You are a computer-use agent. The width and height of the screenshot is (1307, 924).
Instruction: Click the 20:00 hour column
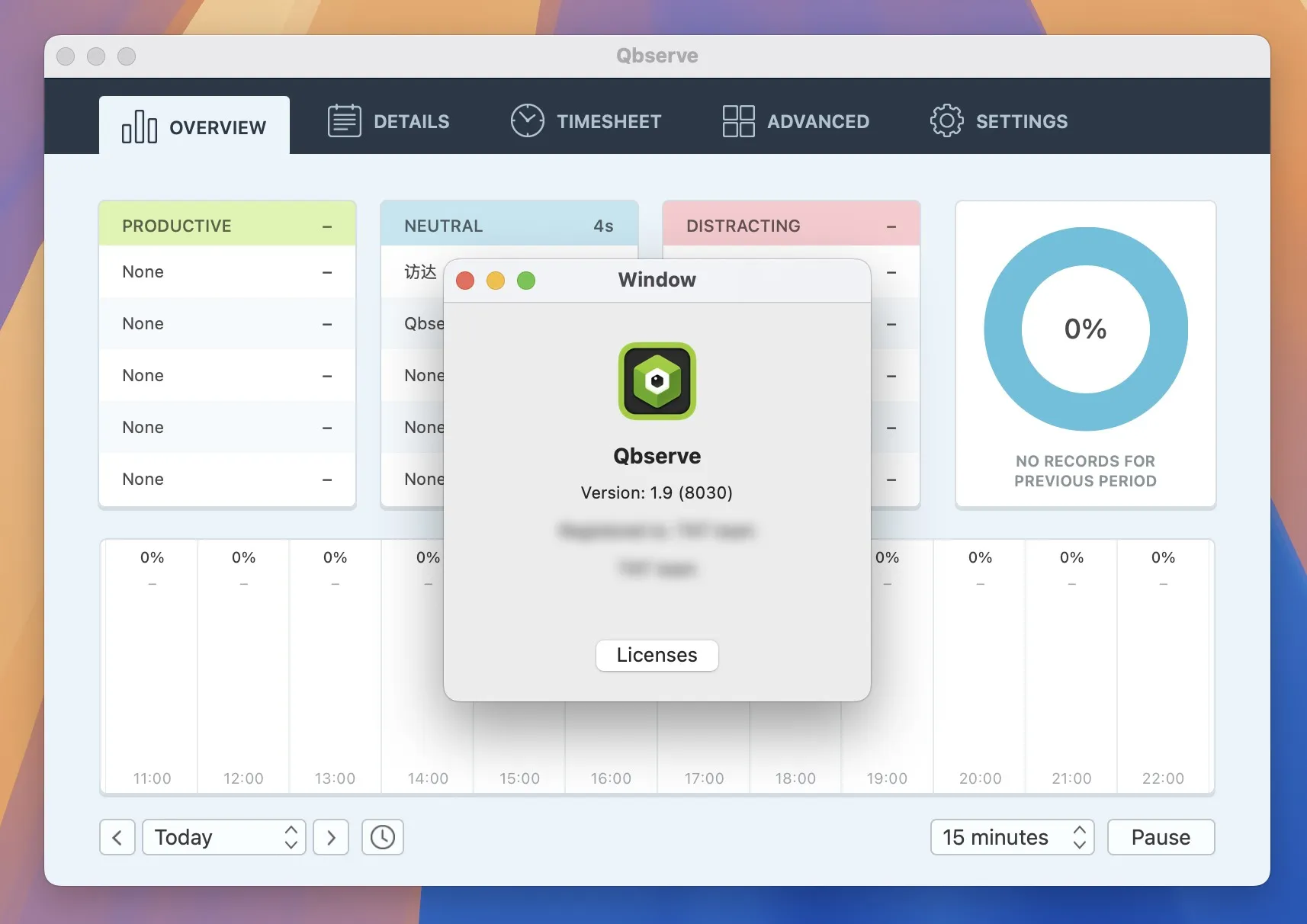pos(980,667)
